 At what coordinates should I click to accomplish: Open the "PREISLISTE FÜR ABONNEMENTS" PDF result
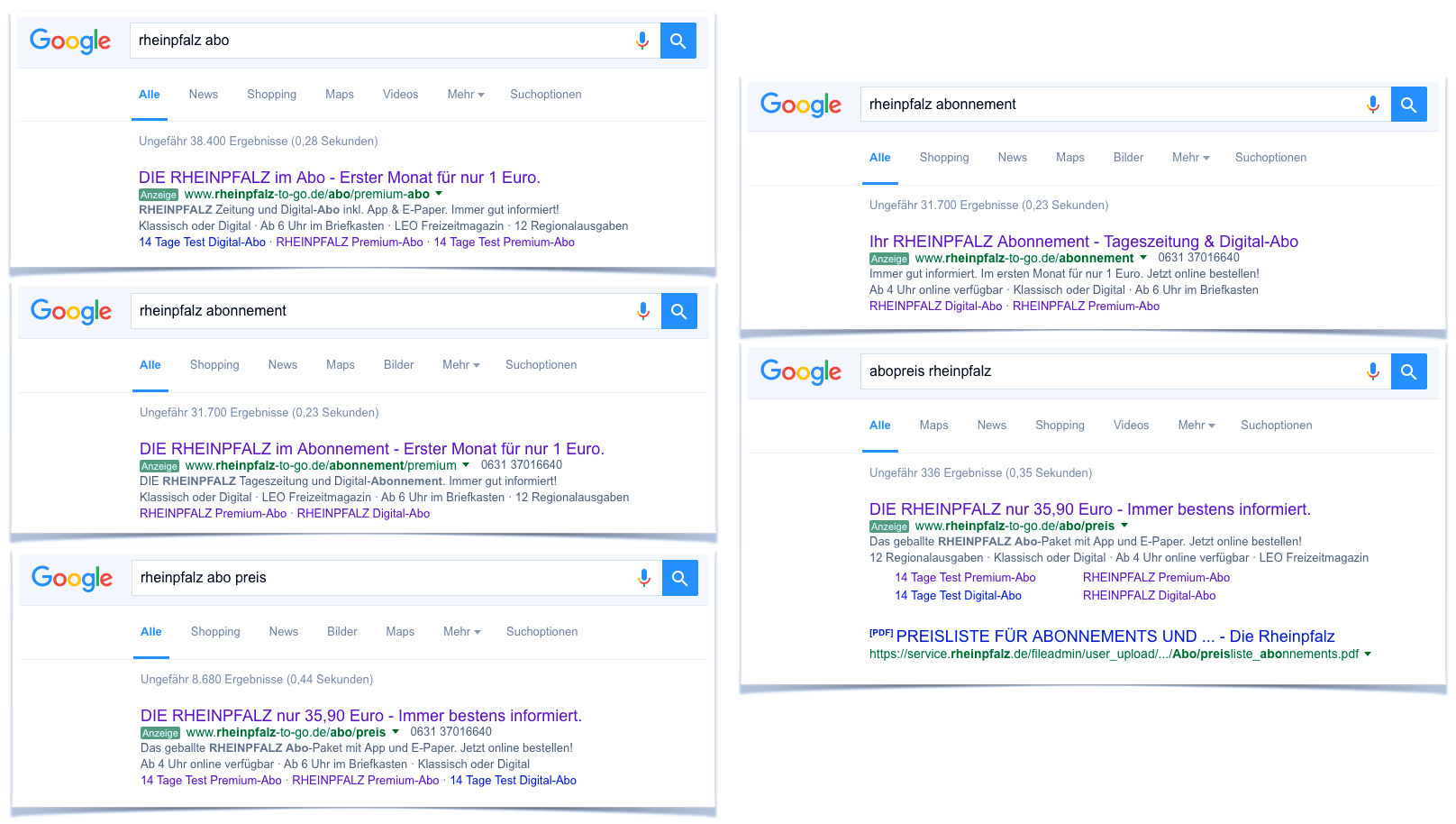tap(1115, 636)
